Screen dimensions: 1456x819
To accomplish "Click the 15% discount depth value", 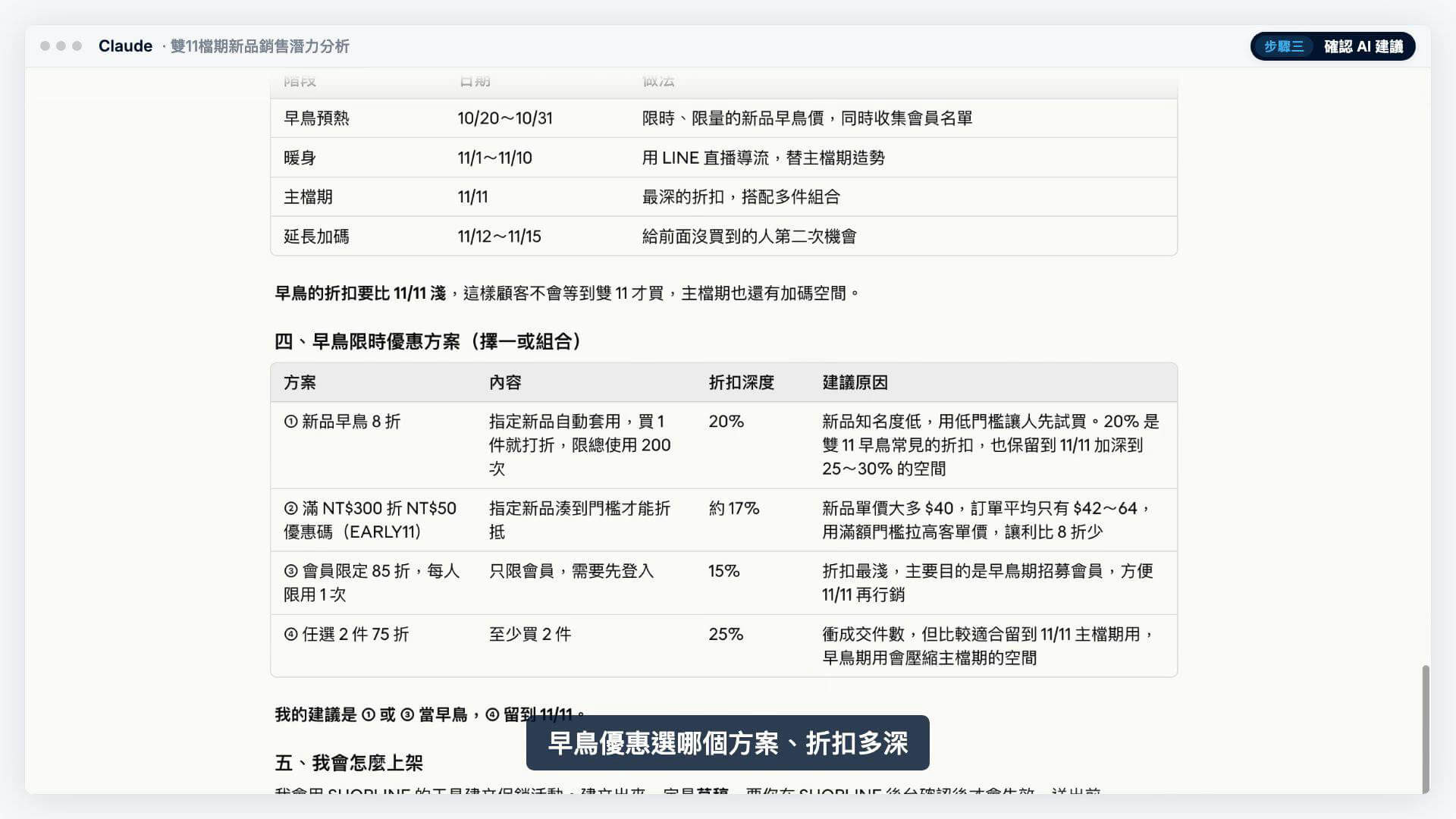I will click(x=723, y=571).
